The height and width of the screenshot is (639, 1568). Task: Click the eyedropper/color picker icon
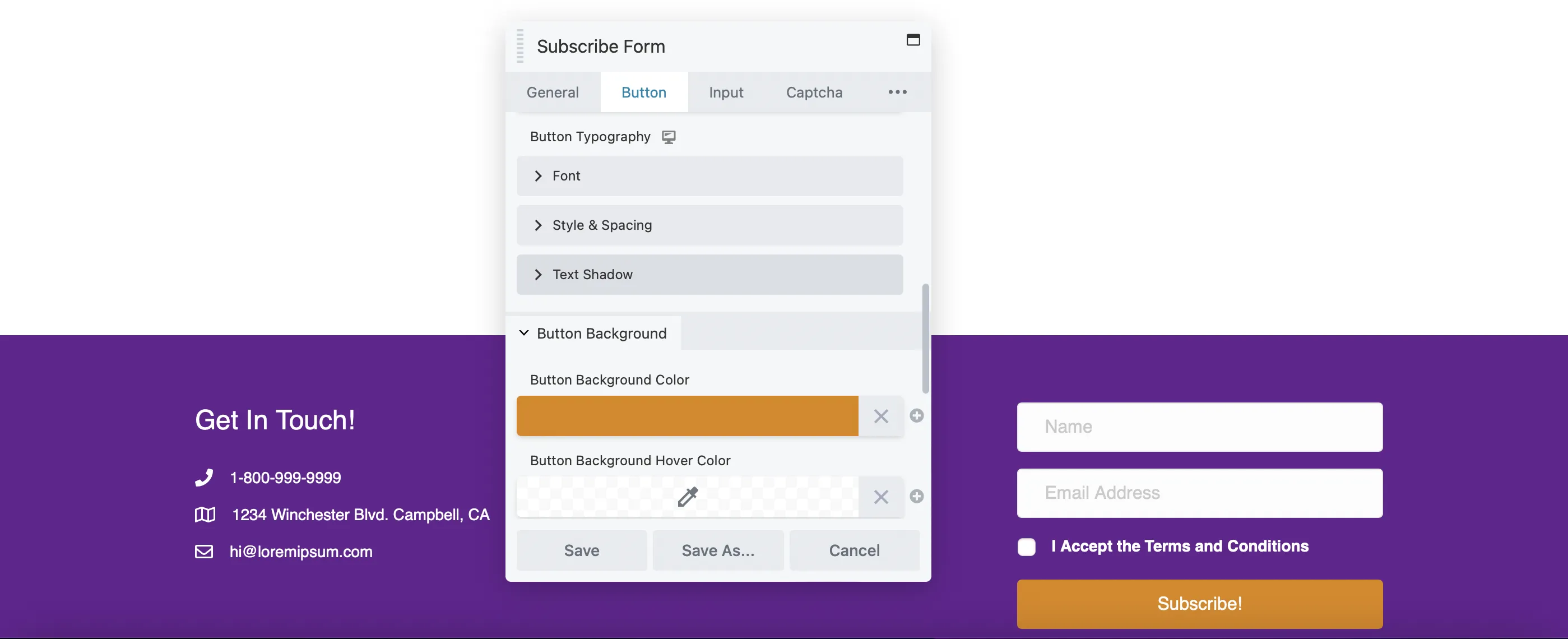[687, 497]
